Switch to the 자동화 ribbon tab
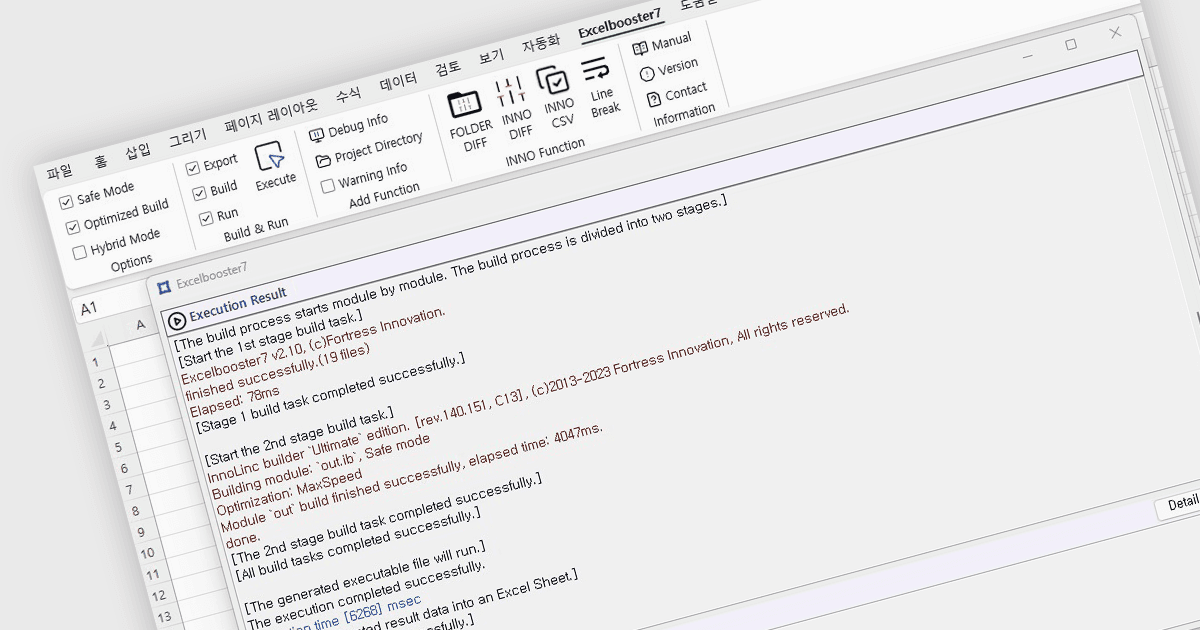Image resolution: width=1200 pixels, height=630 pixels. (541, 44)
